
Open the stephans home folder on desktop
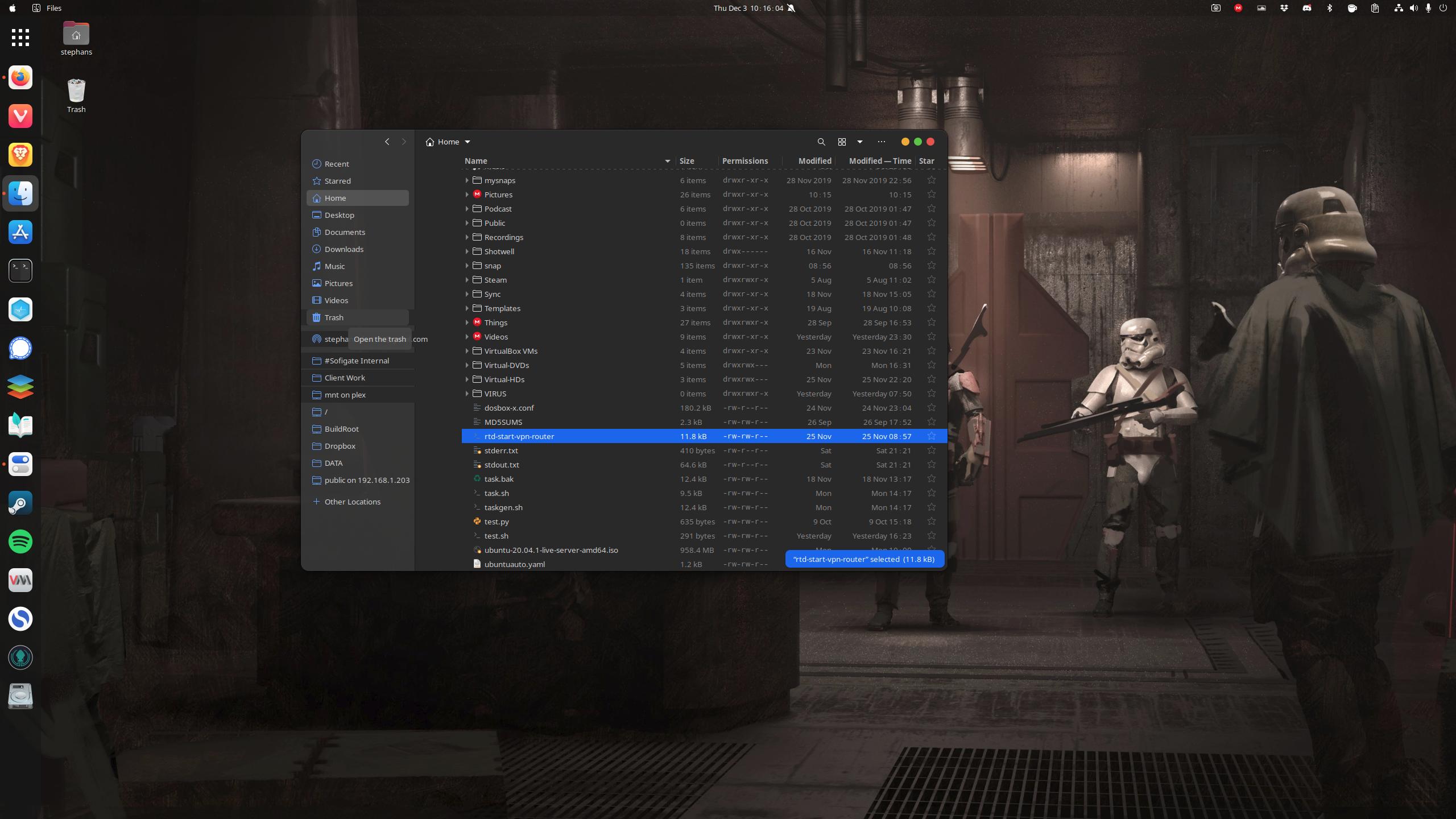tap(76, 38)
